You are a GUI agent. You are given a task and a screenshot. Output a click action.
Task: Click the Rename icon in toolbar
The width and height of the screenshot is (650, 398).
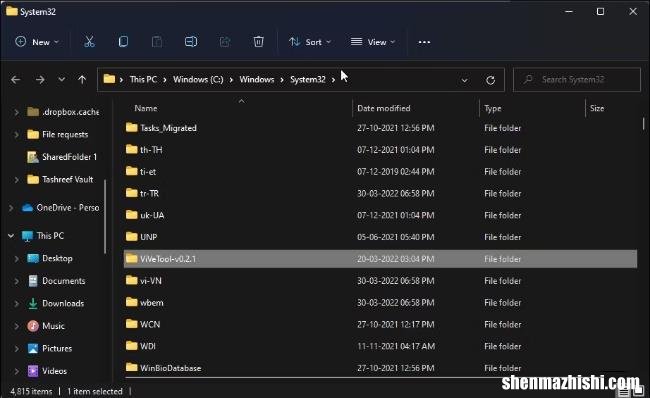[191, 41]
